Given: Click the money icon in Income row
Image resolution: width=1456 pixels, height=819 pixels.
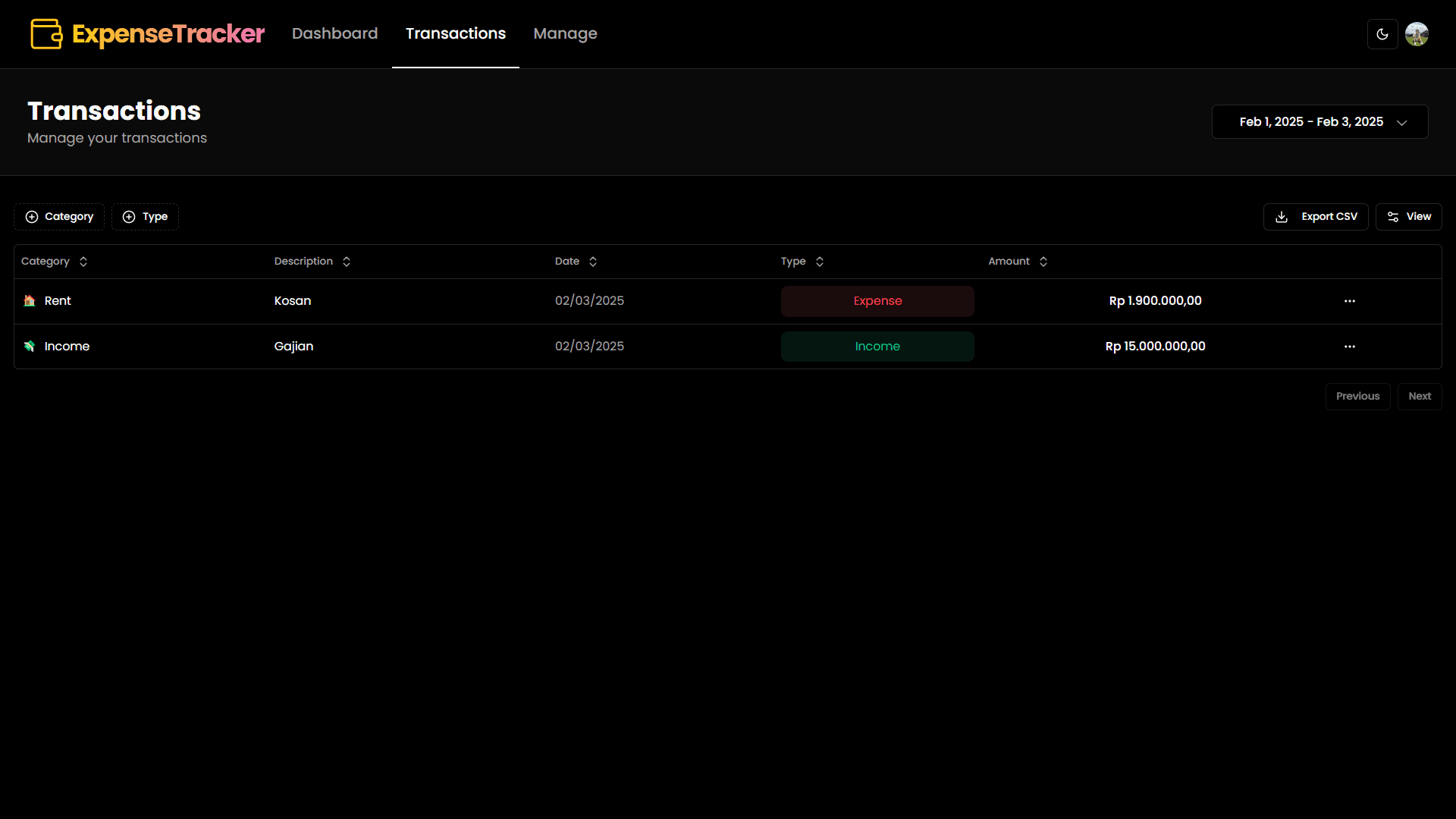Looking at the screenshot, I should coord(30,347).
